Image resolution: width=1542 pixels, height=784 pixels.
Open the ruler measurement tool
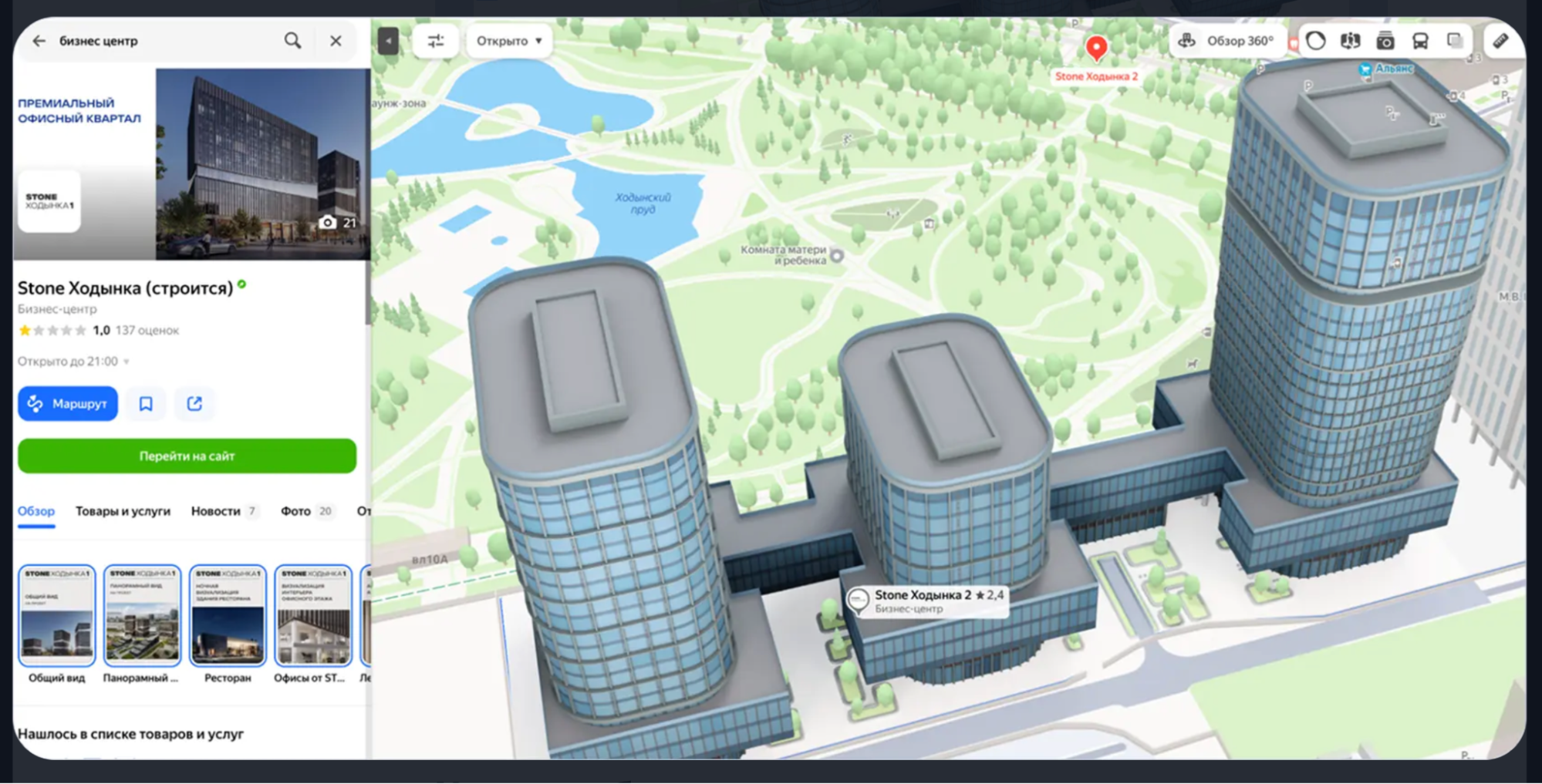(x=1500, y=41)
